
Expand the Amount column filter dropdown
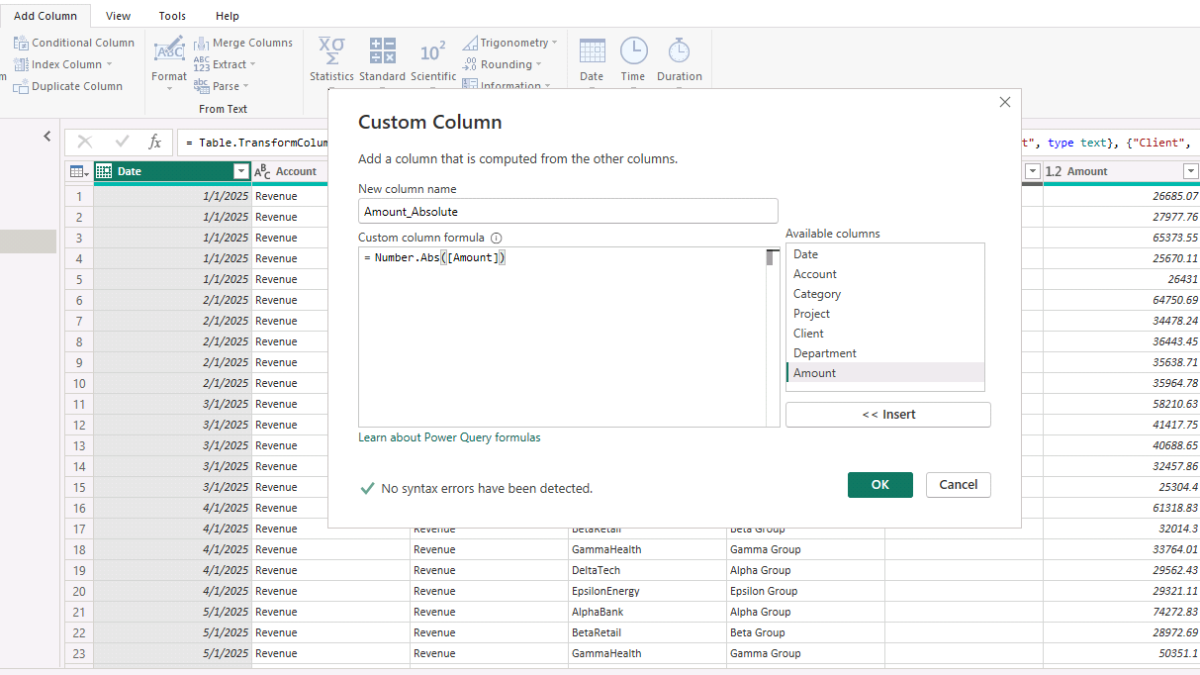1190,172
